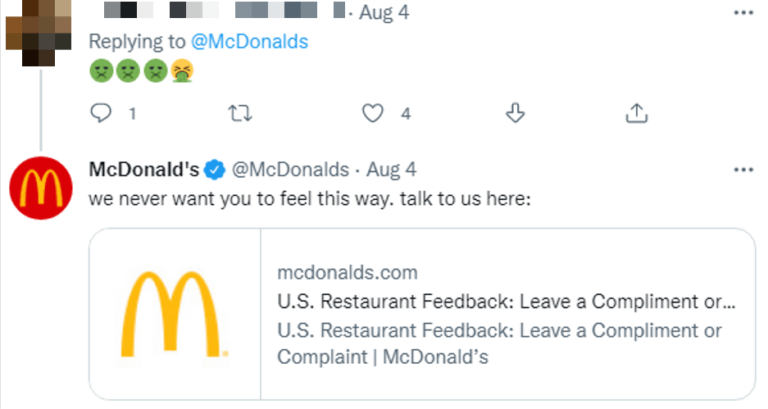Click the downvote arrow icon
Image resolution: width=768 pixels, height=409 pixels.
pos(516,114)
